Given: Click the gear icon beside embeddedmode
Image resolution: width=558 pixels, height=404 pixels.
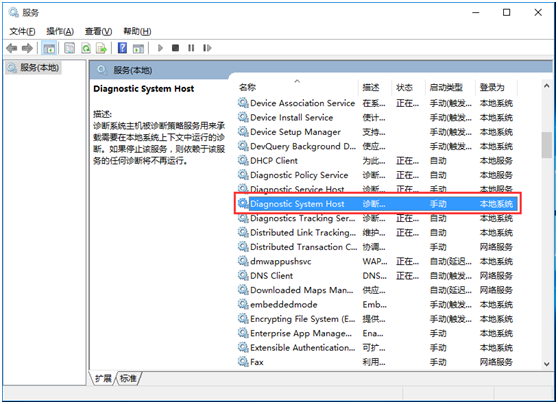Looking at the screenshot, I should [243, 304].
